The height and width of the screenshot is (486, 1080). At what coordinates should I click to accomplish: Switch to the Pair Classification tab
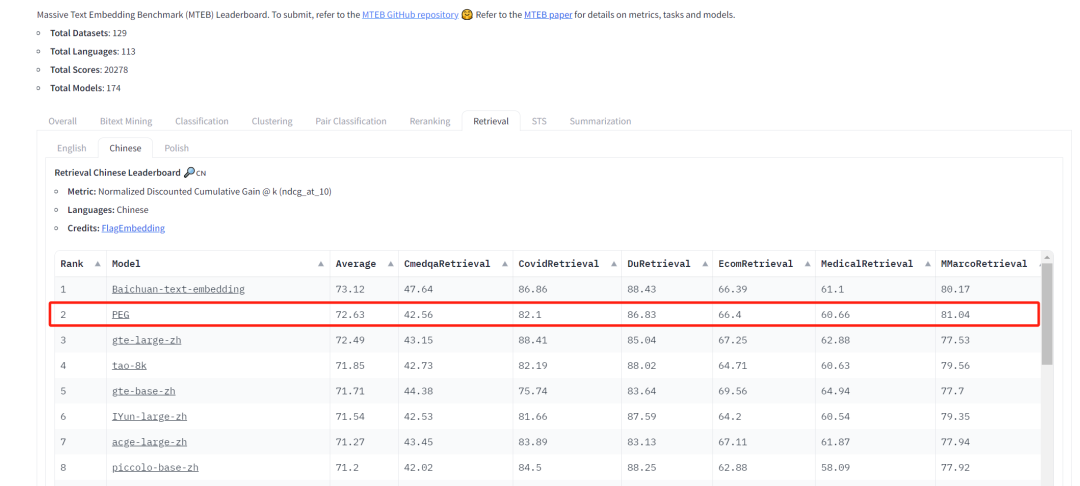point(351,121)
